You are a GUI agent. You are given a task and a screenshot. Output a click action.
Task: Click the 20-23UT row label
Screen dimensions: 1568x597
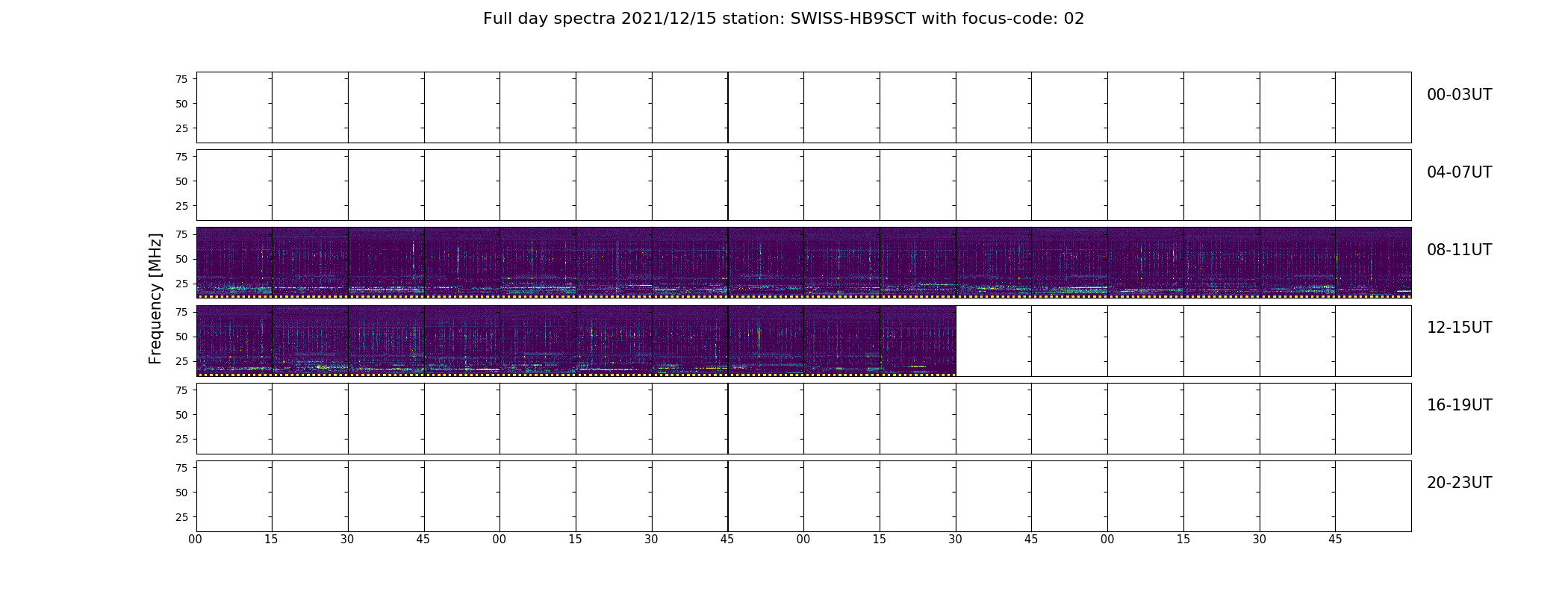[x=1459, y=483]
